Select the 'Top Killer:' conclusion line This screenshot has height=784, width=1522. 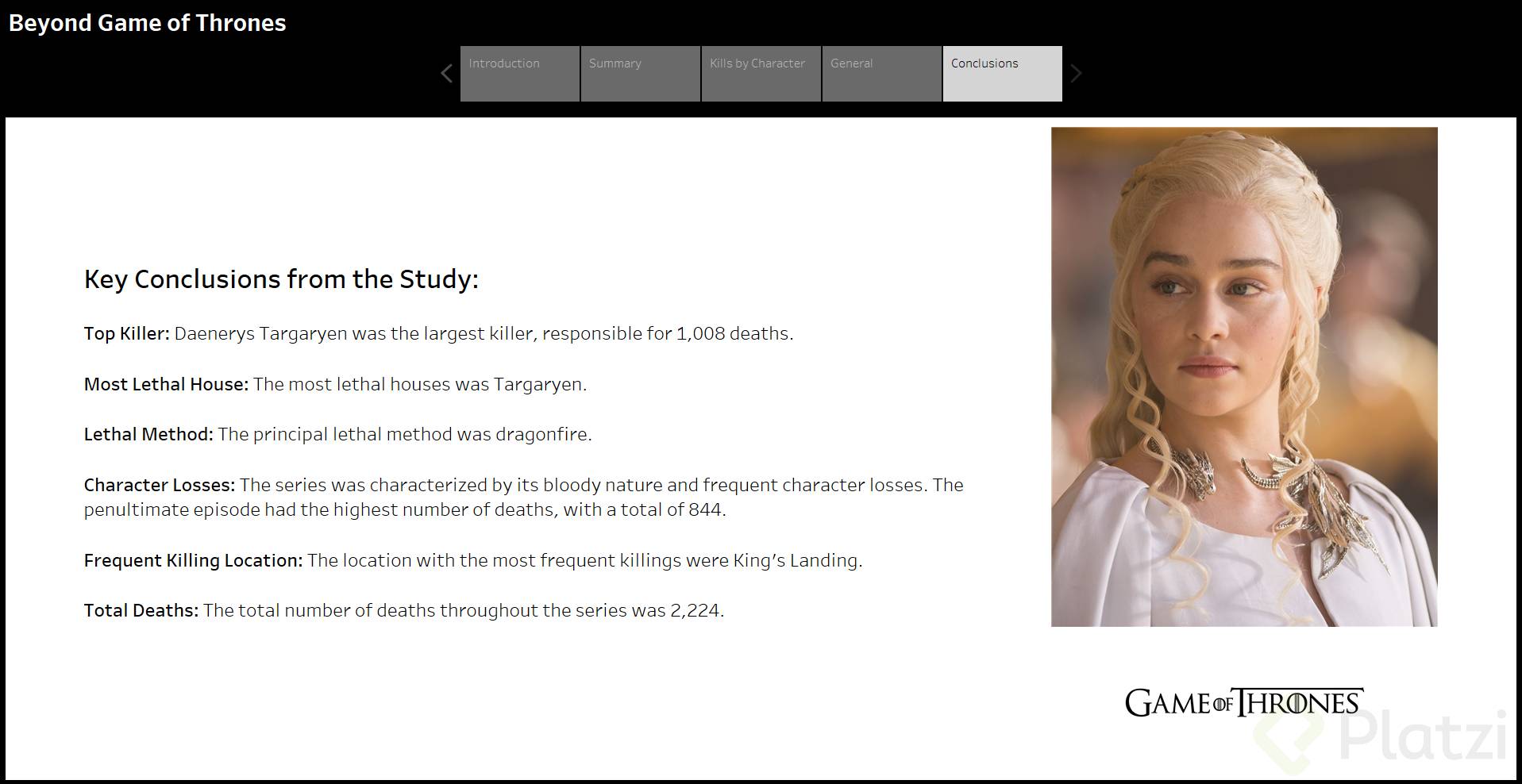click(438, 334)
